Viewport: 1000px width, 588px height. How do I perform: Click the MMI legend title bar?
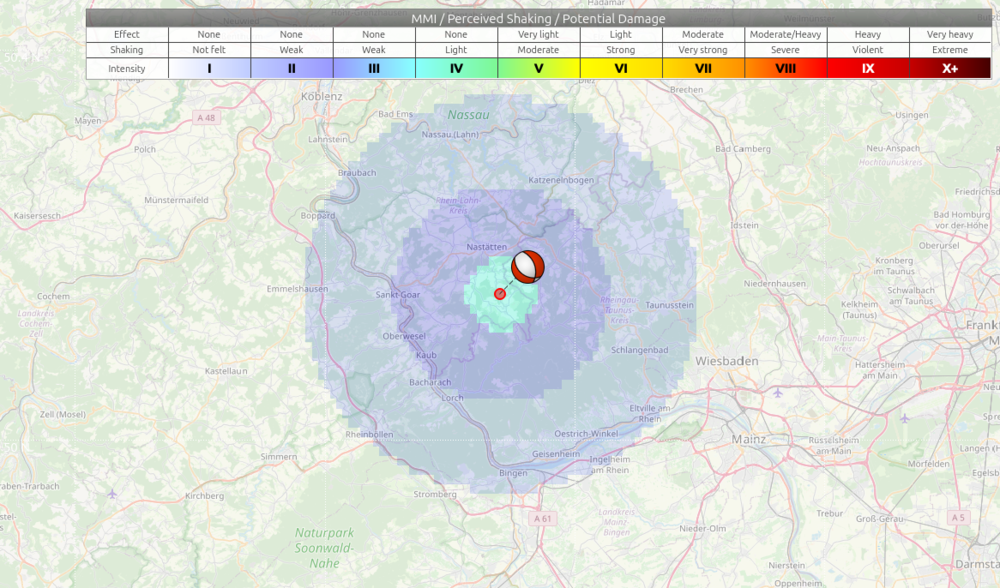pyautogui.click(x=538, y=18)
